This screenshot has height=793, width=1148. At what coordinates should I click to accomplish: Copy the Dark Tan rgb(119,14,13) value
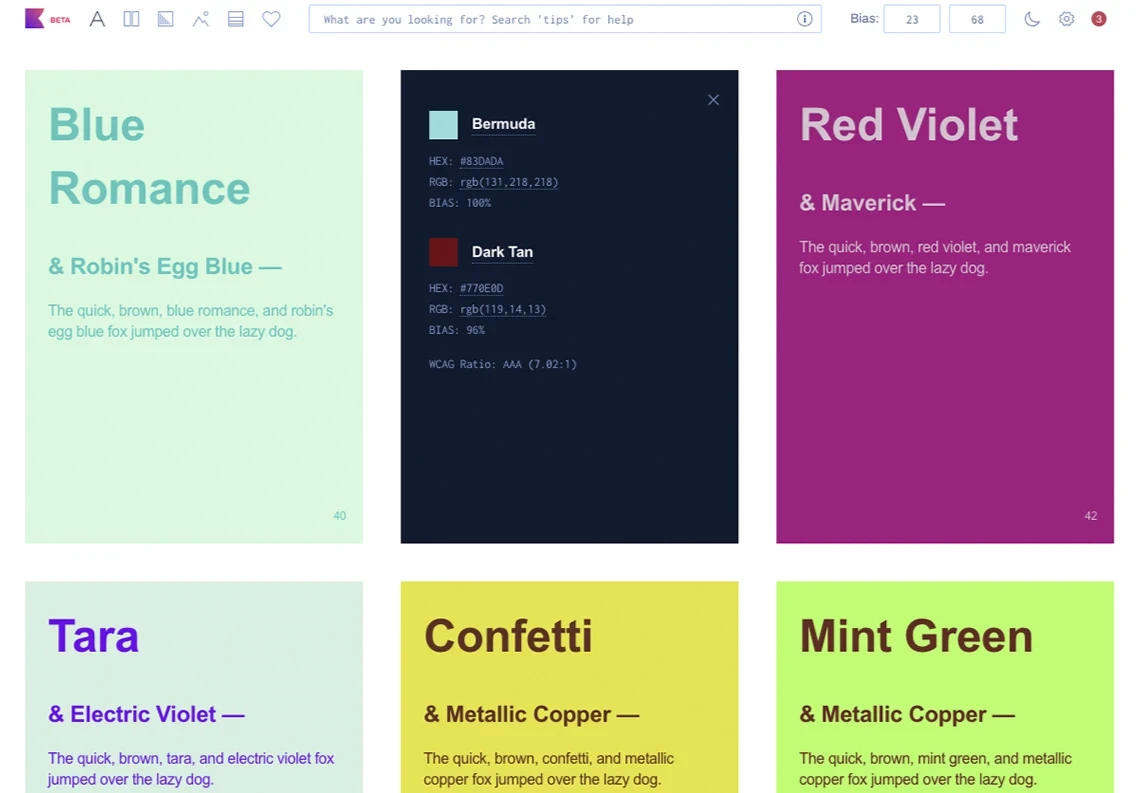pyautogui.click(x=503, y=309)
